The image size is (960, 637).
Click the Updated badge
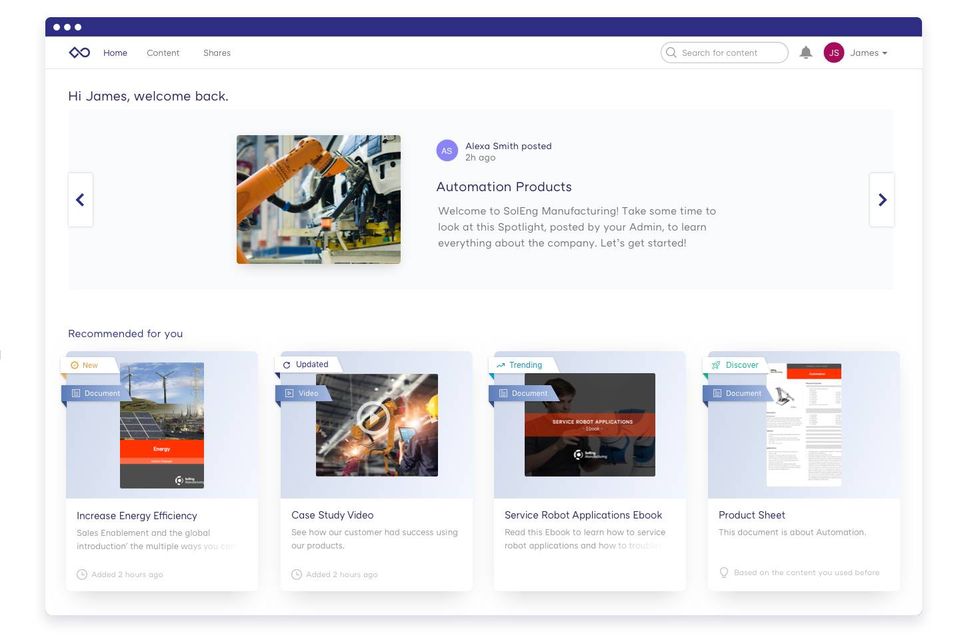tap(307, 364)
